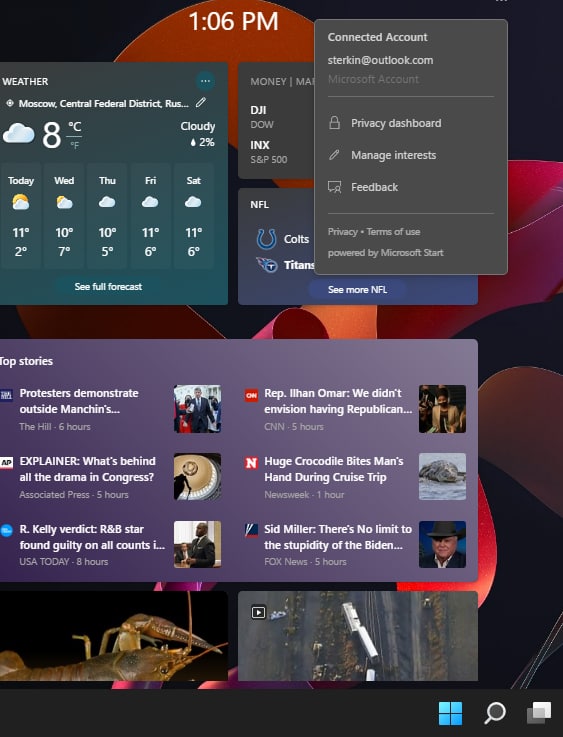Click the Top stories heading

coord(26,361)
